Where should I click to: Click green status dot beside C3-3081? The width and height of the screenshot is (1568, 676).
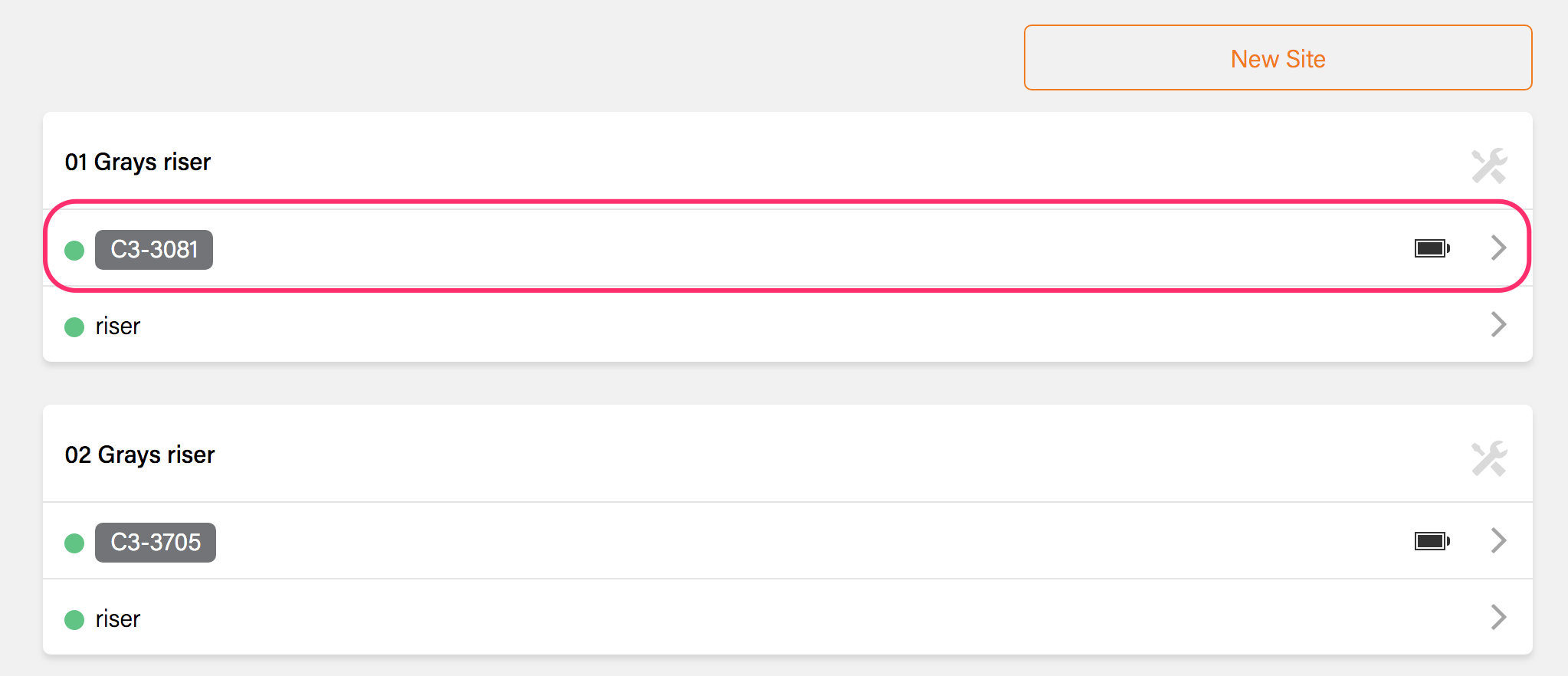point(74,251)
